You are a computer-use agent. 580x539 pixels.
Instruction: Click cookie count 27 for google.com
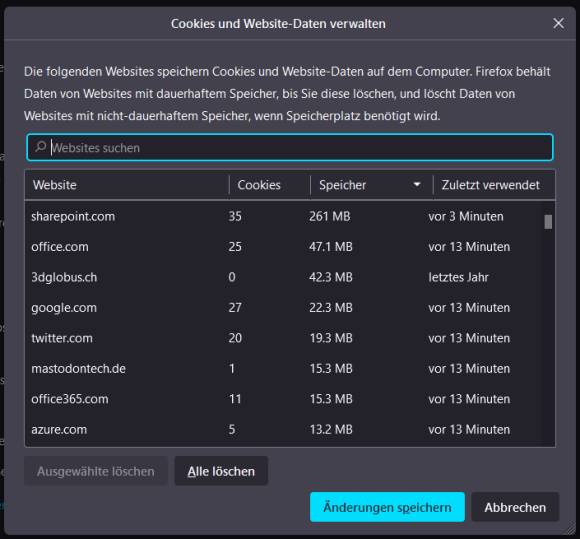click(235, 307)
